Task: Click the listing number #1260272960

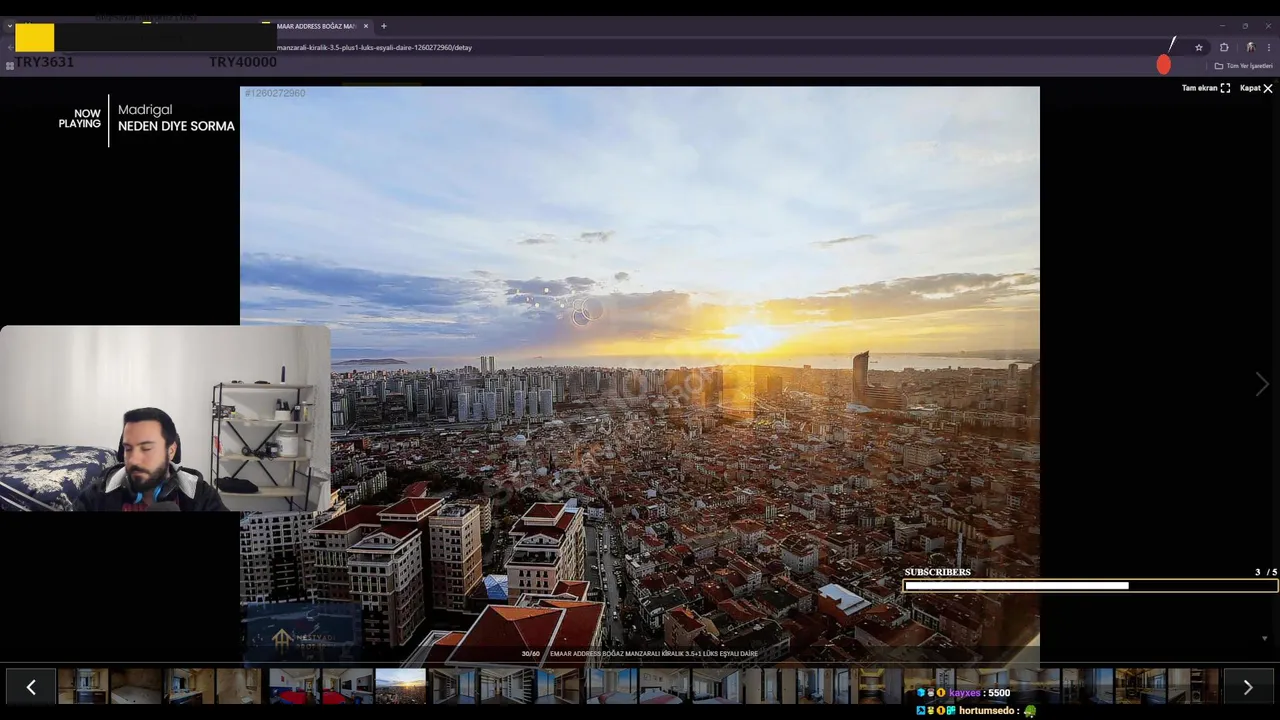Action: 275,93
